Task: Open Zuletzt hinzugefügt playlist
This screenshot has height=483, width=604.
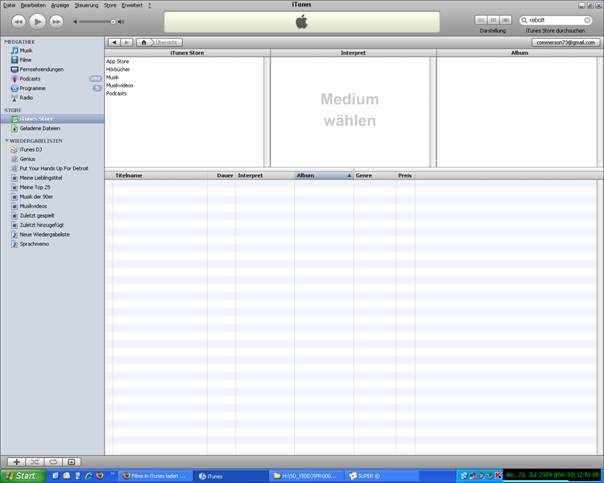Action: pyautogui.click(x=42, y=225)
